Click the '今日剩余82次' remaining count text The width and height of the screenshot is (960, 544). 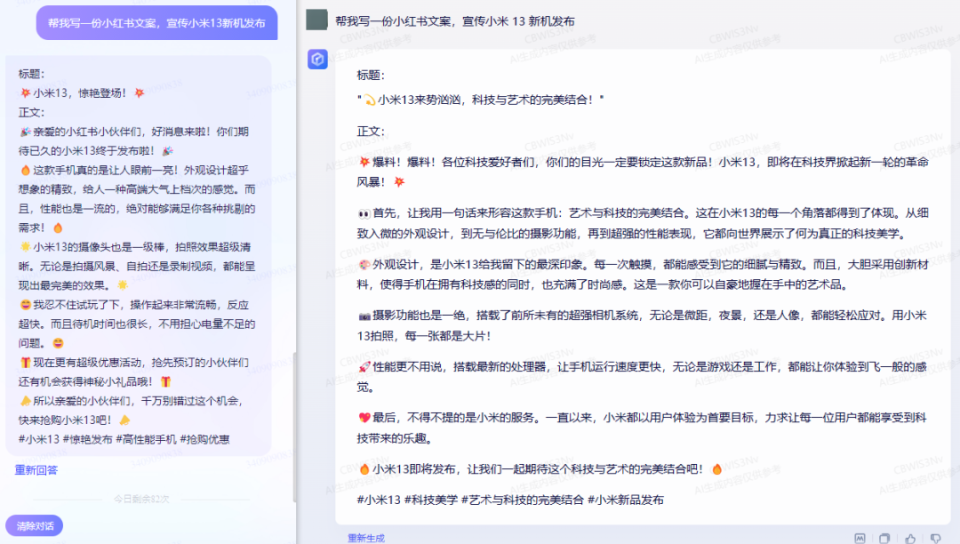tap(141, 499)
